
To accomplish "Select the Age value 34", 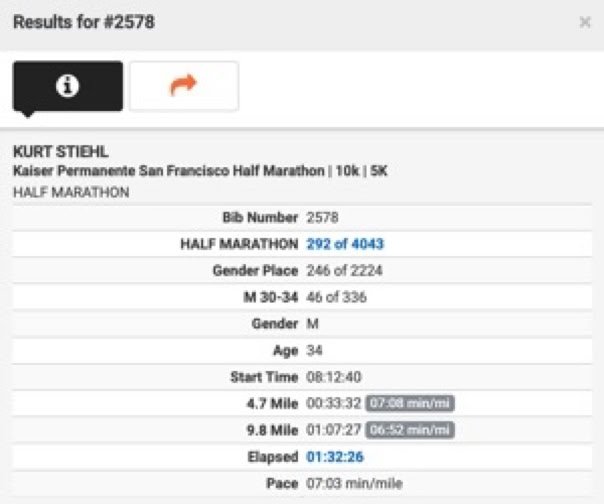I will click(x=314, y=350).
